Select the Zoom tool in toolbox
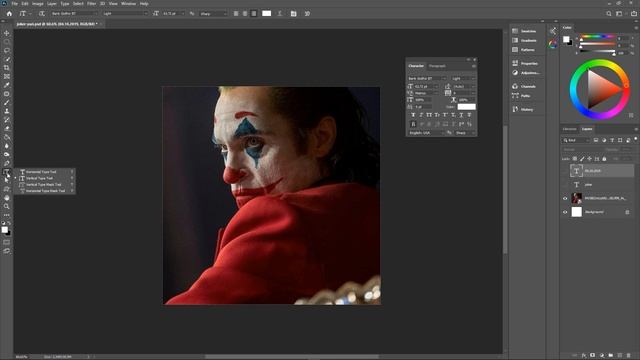 [7, 207]
